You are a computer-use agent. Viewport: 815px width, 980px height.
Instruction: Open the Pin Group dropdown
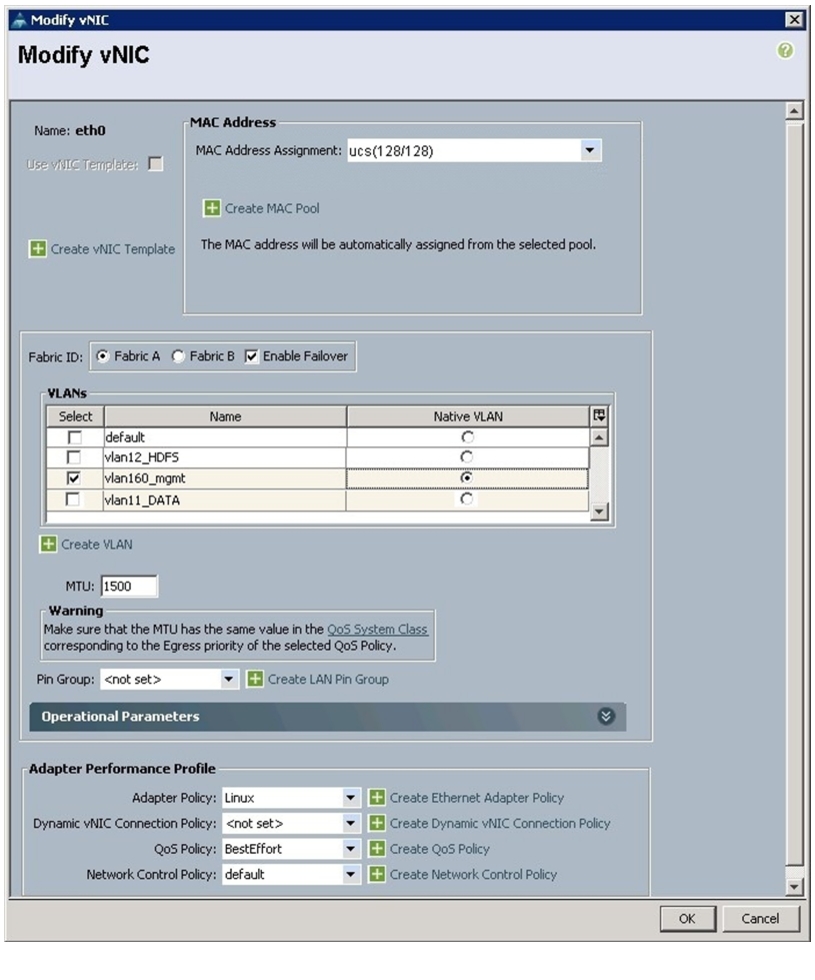(229, 679)
